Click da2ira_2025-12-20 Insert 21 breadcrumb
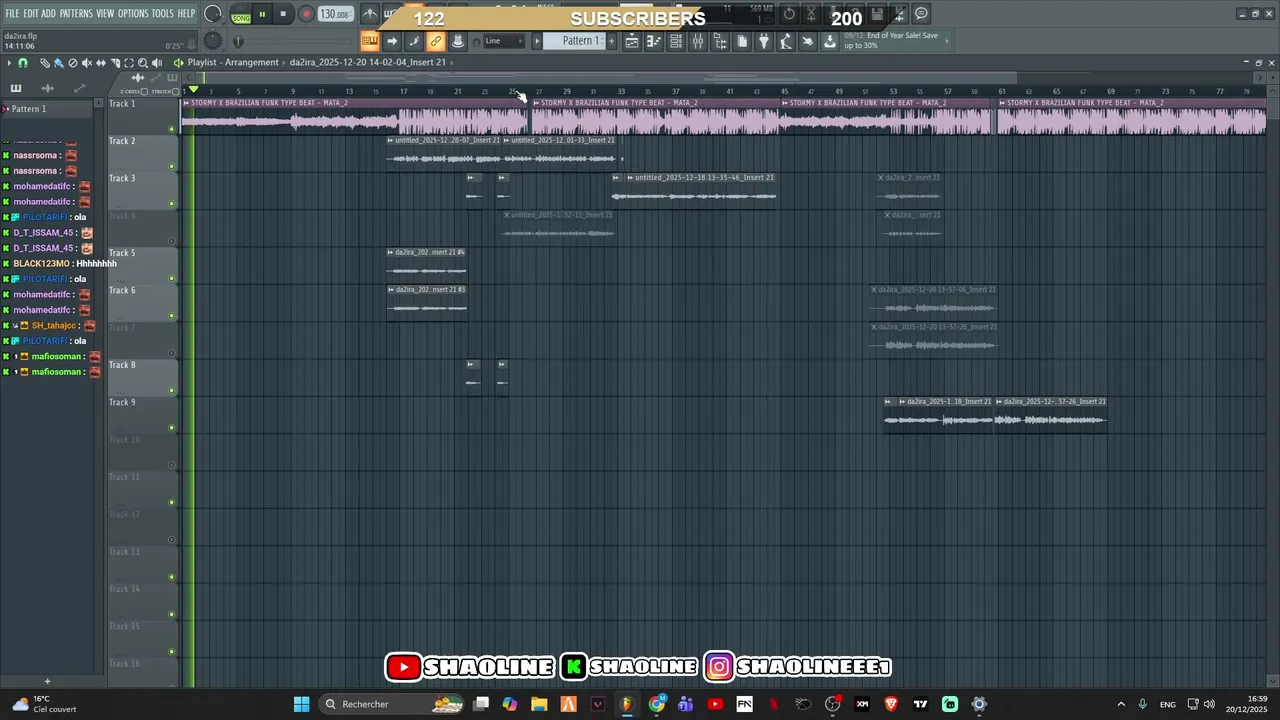This screenshot has height=720, width=1280. (x=367, y=62)
